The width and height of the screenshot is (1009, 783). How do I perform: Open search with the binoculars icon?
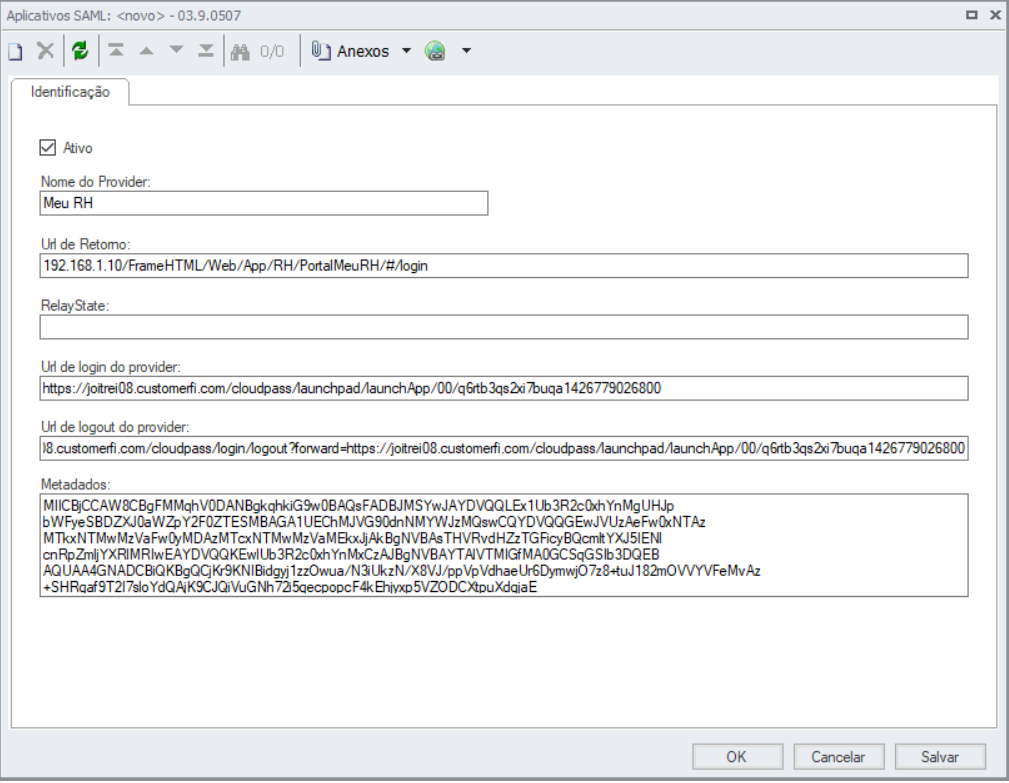tap(240, 51)
